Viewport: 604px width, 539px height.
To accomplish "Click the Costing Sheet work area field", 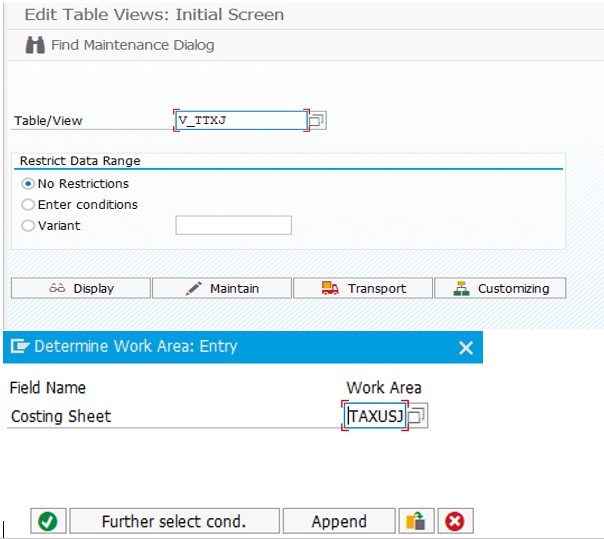I will click(375, 416).
